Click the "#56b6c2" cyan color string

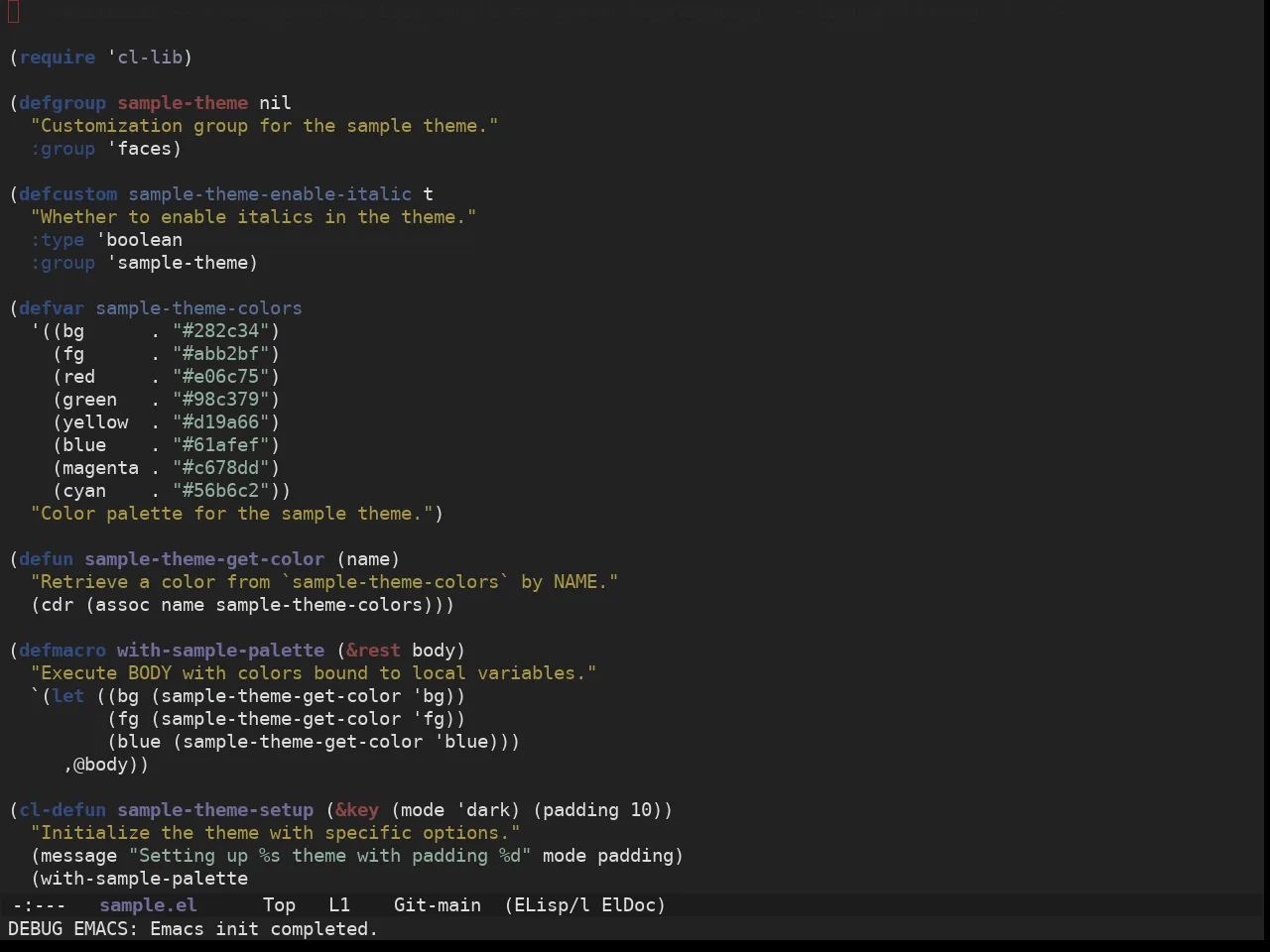pyautogui.click(x=221, y=491)
